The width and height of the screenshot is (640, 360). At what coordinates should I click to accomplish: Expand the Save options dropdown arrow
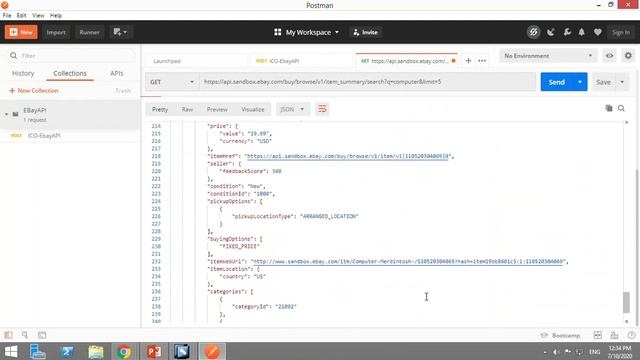pyautogui.click(x=622, y=82)
